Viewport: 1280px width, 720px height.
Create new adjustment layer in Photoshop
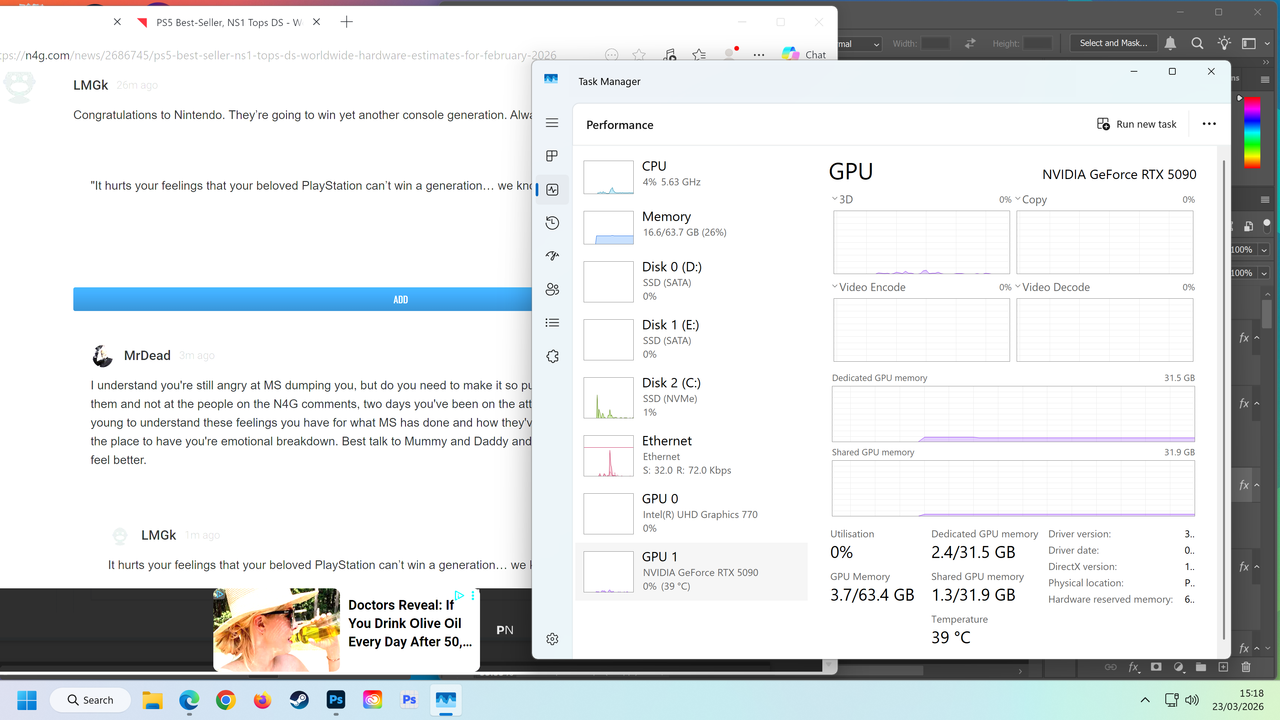click(1178, 667)
